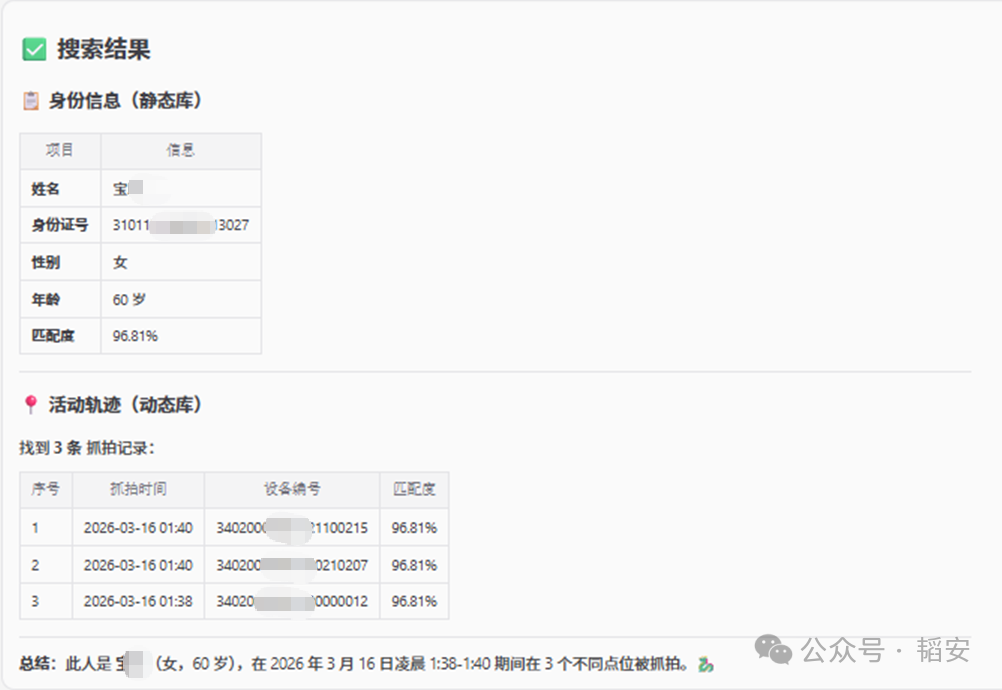Click sequence number 1 in capture table
This screenshot has width=1002, height=690.
[35, 528]
